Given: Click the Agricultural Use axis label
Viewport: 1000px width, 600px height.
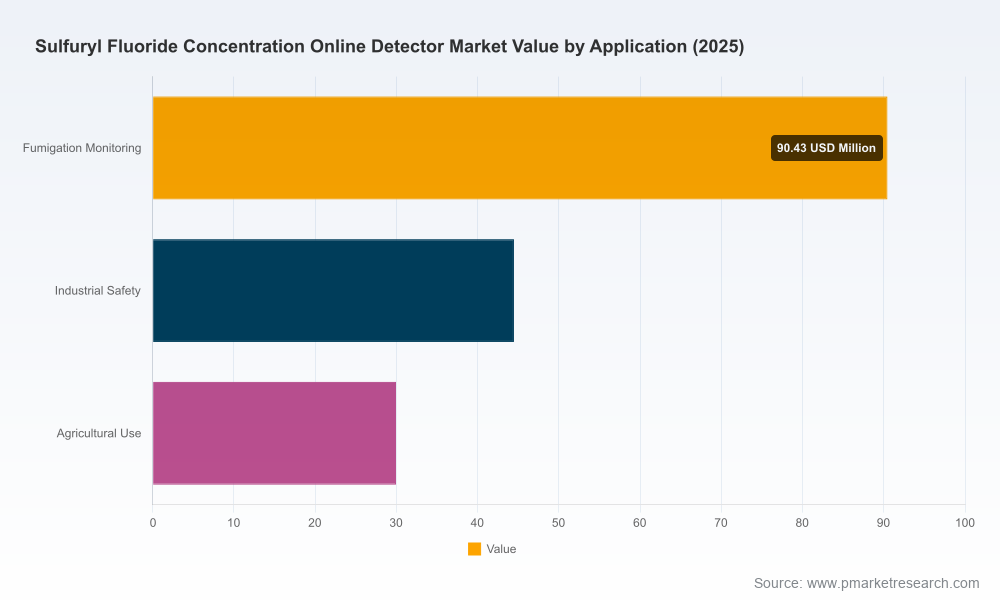Looking at the screenshot, I should 99,434.
